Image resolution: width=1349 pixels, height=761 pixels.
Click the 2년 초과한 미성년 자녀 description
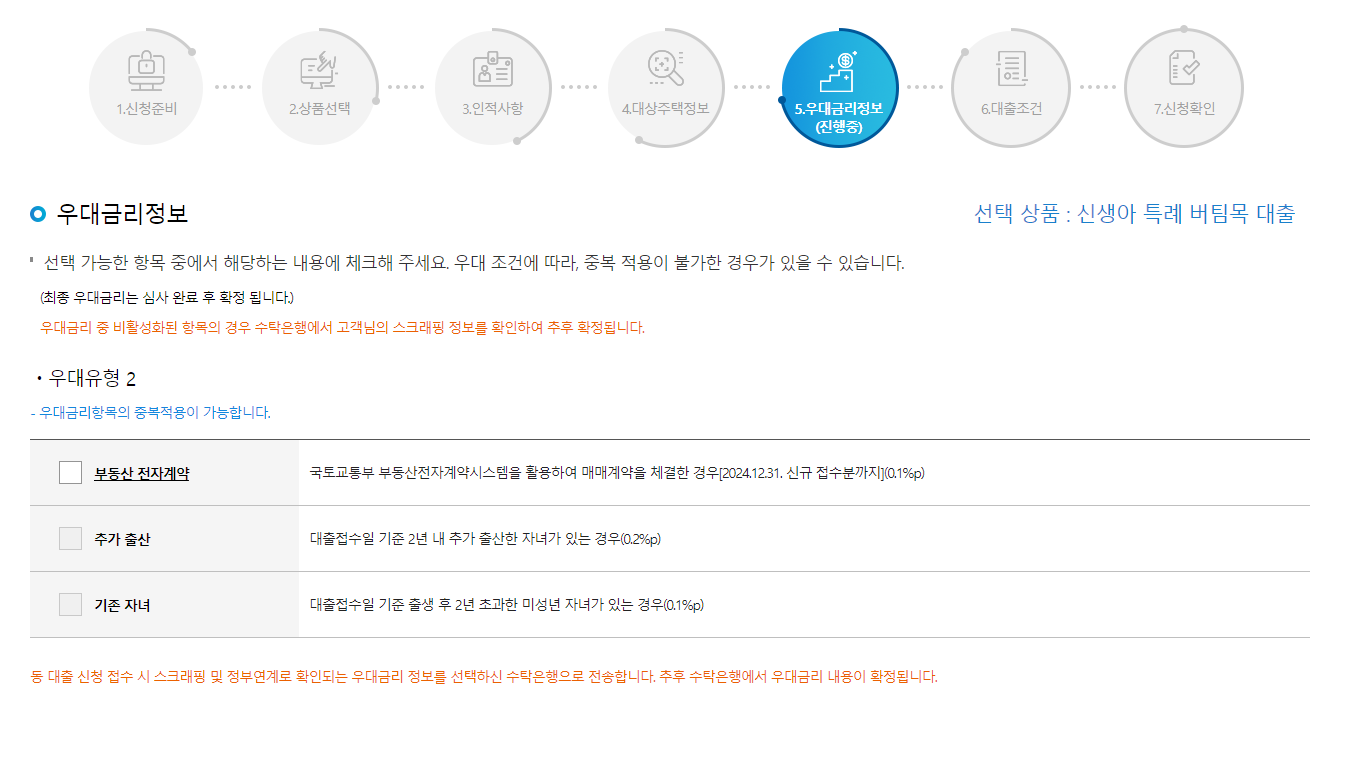coord(507,605)
